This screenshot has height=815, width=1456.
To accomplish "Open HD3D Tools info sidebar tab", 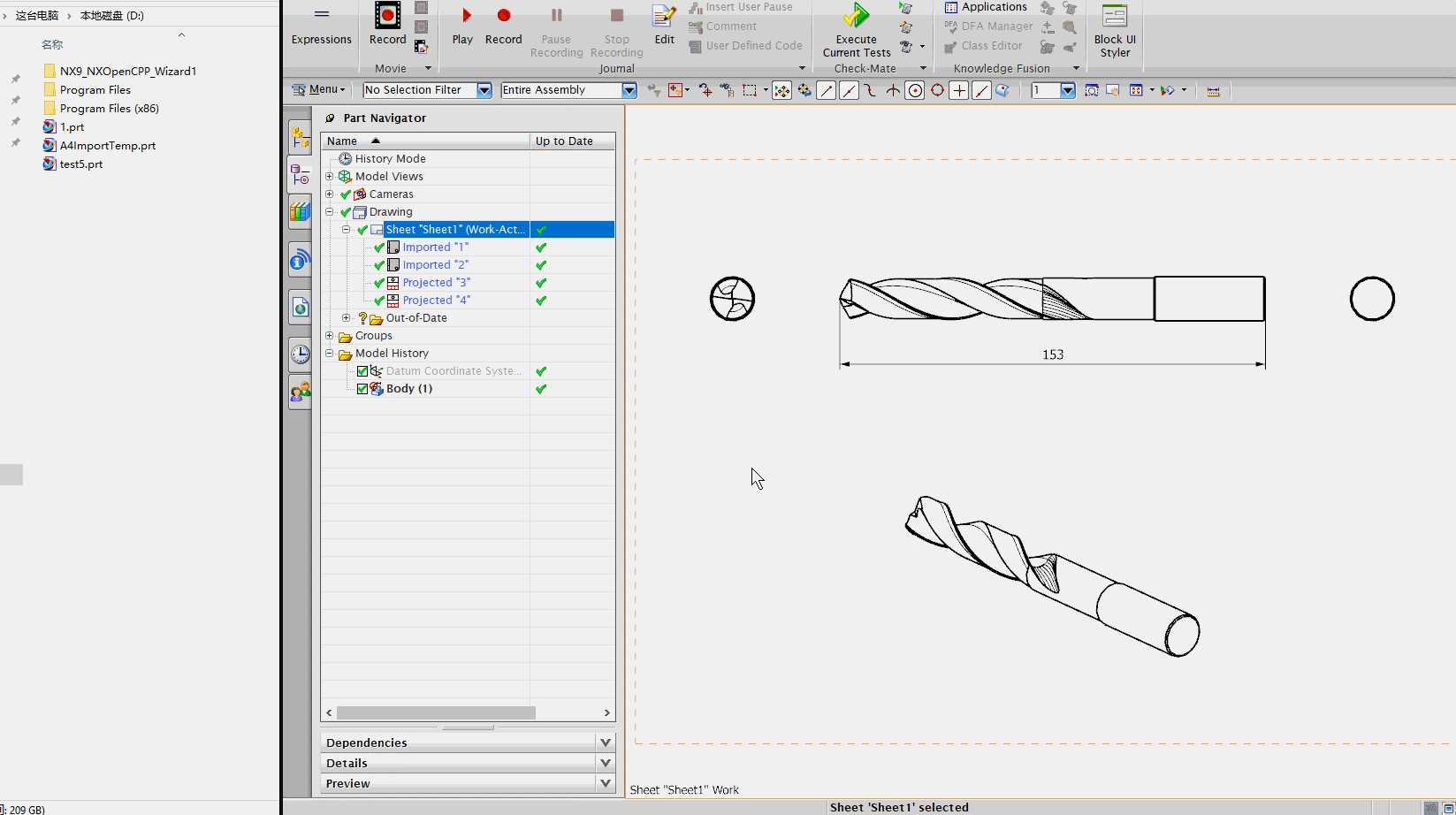I will point(301,260).
